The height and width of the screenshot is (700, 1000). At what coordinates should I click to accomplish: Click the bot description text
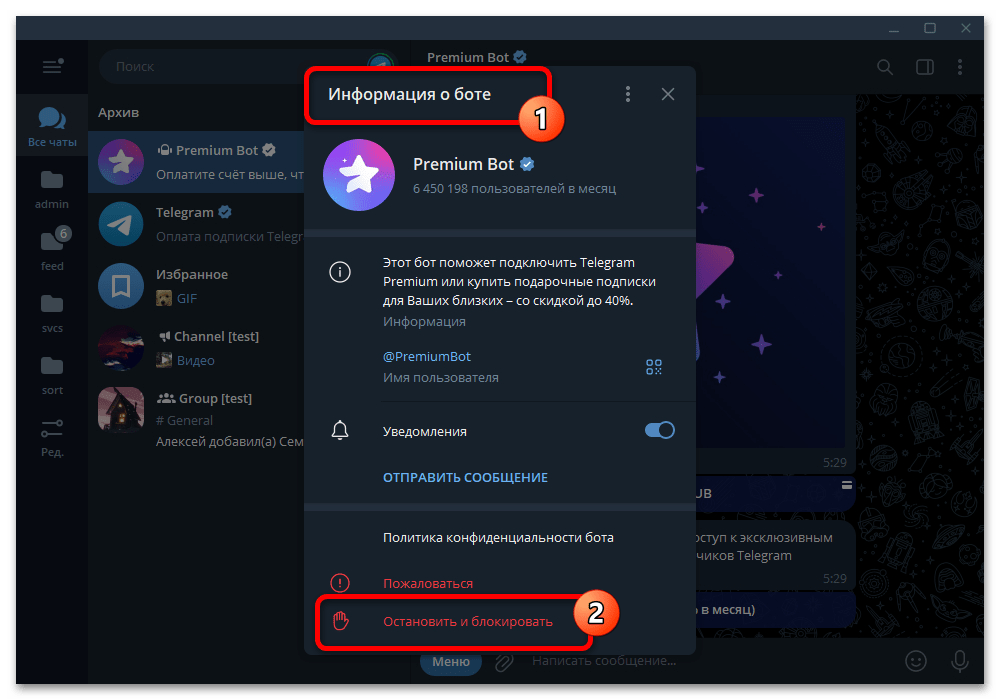(519, 281)
